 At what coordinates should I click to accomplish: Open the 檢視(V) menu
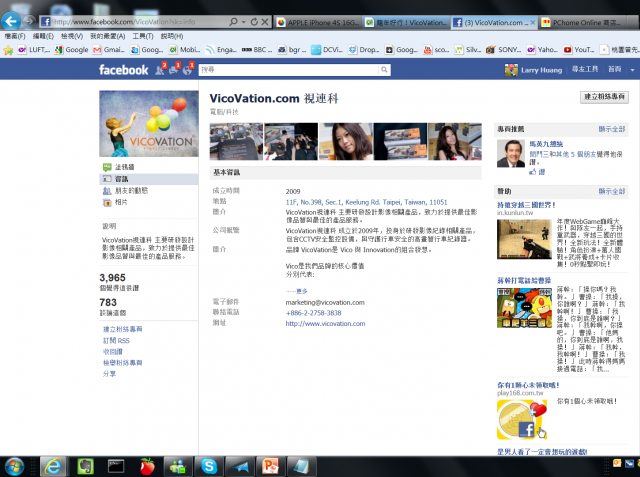72,36
